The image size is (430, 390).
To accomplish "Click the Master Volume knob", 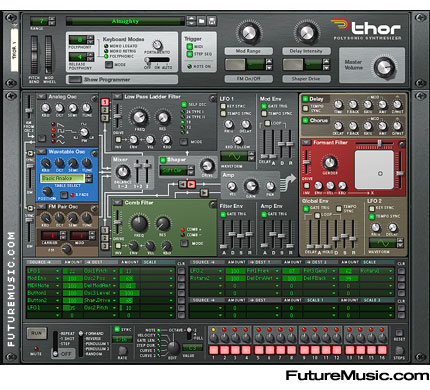I will pos(384,67).
